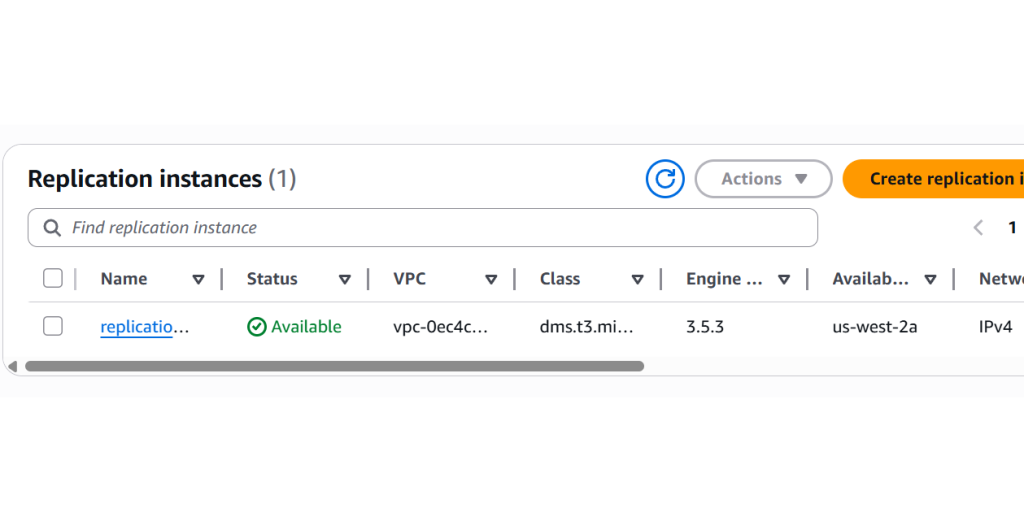
Task: Click the Status column header
Action: 272,279
